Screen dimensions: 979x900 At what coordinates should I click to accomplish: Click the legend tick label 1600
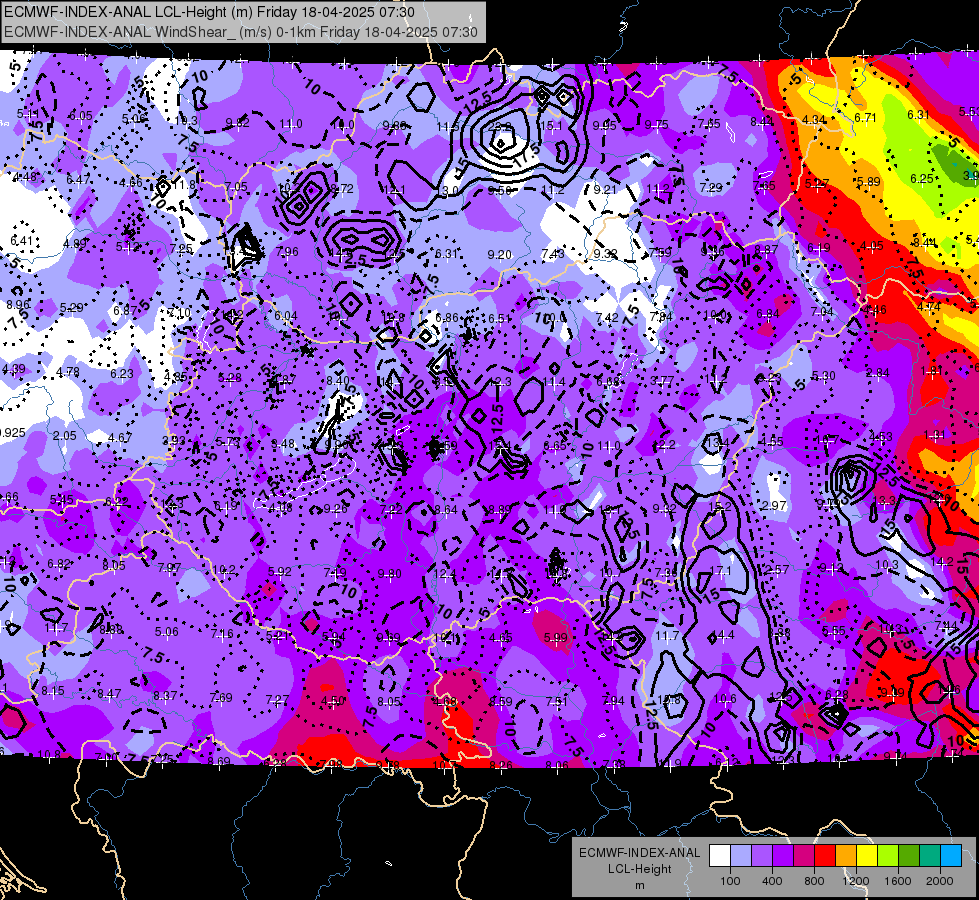[898, 881]
